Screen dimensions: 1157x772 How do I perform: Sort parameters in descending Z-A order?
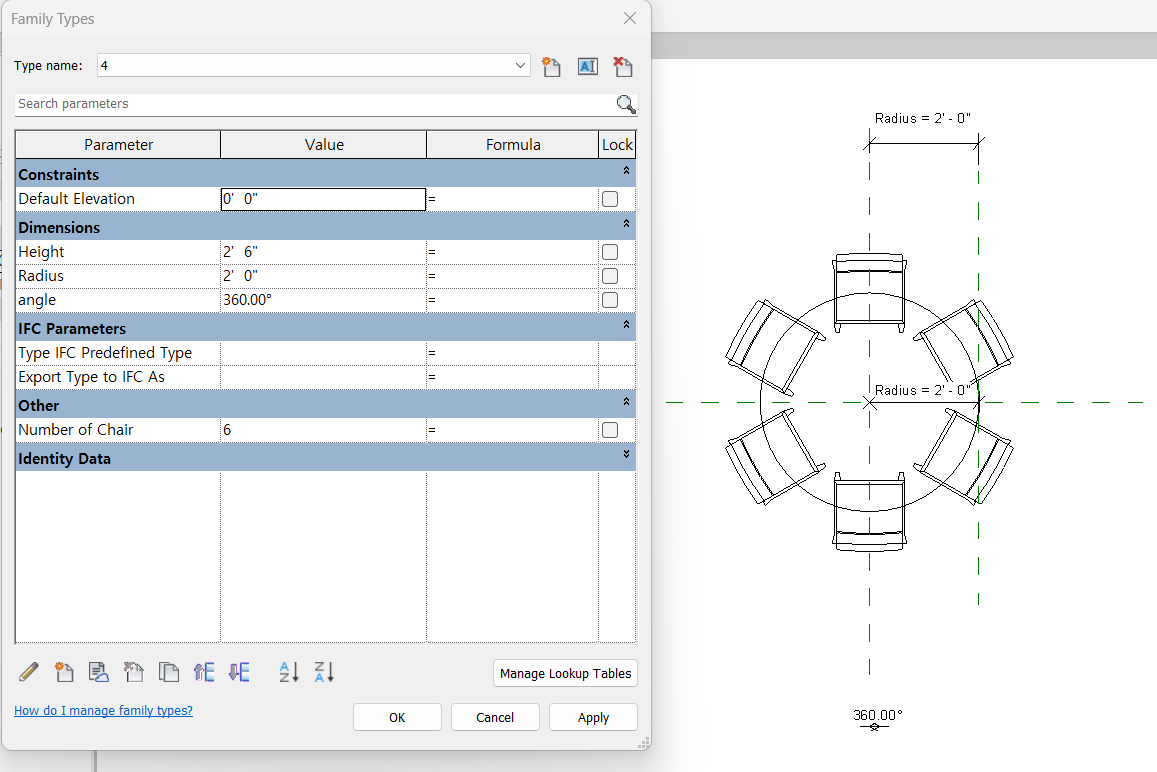pos(324,672)
